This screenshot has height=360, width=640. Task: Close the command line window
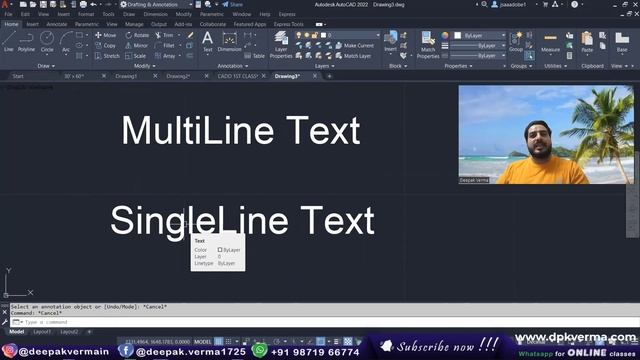4,312
